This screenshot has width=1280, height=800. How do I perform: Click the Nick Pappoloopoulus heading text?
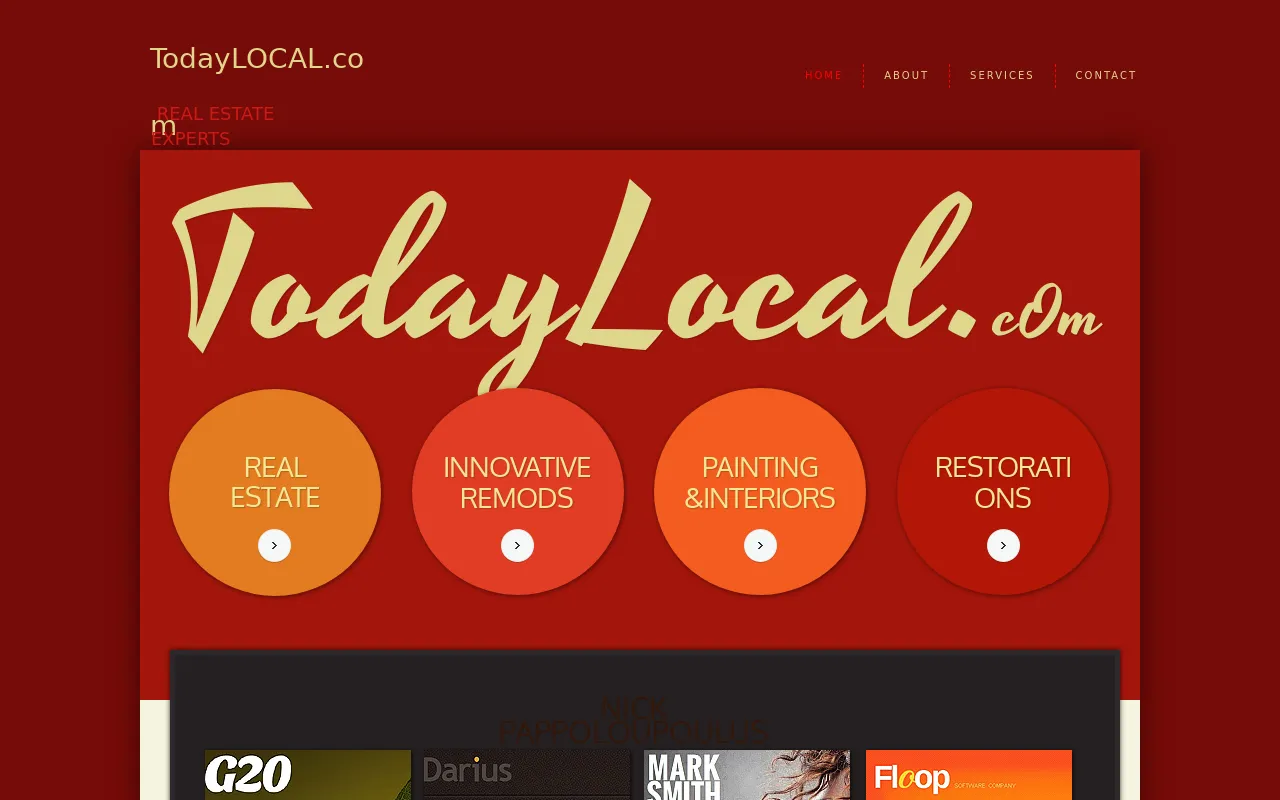633,720
